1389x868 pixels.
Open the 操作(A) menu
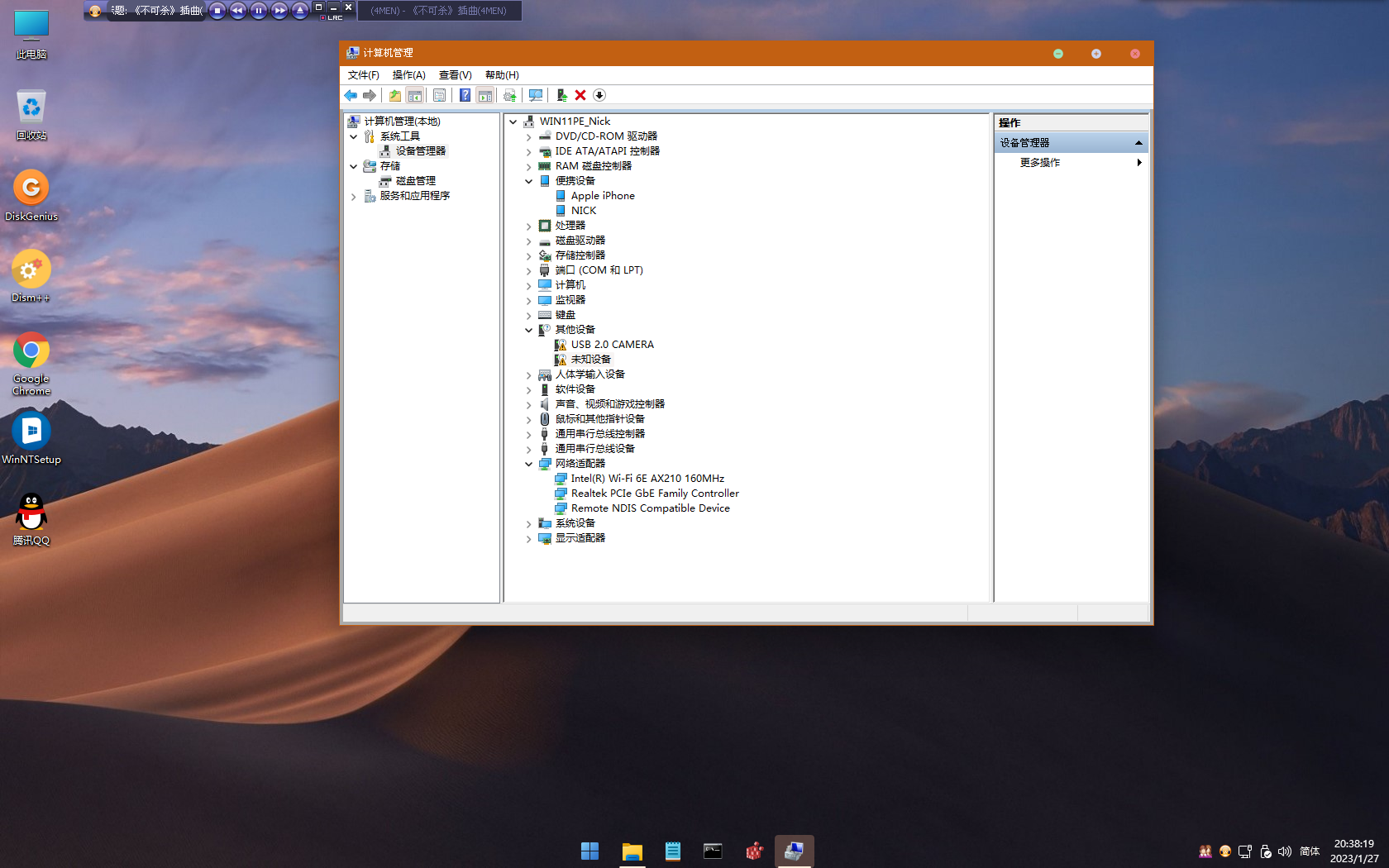[x=408, y=75]
